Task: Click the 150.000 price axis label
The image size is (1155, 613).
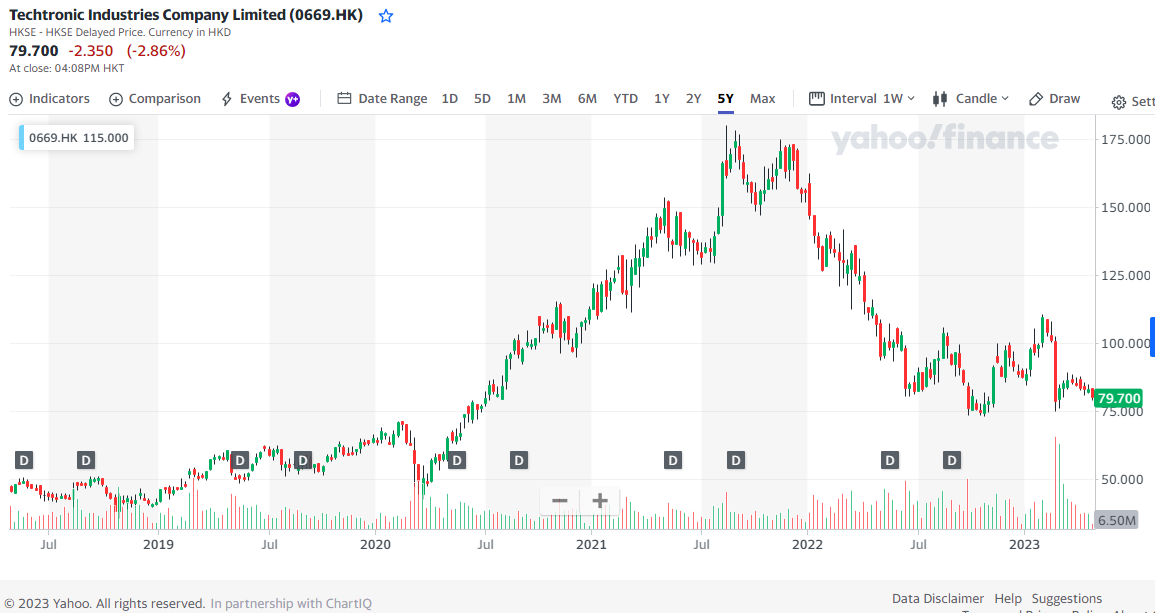Action: click(1124, 207)
